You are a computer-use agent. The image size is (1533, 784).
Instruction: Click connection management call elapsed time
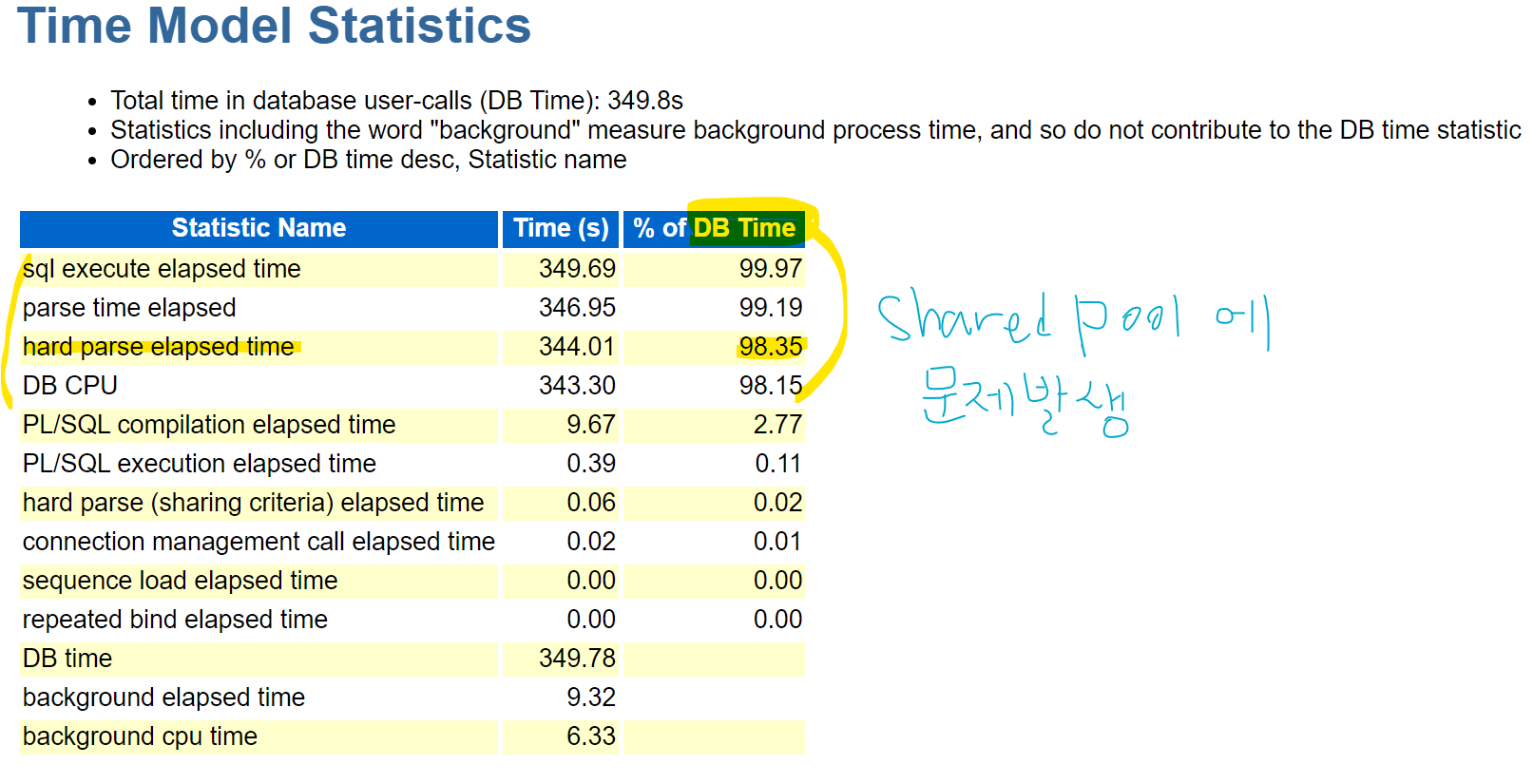pyautogui.click(x=259, y=542)
